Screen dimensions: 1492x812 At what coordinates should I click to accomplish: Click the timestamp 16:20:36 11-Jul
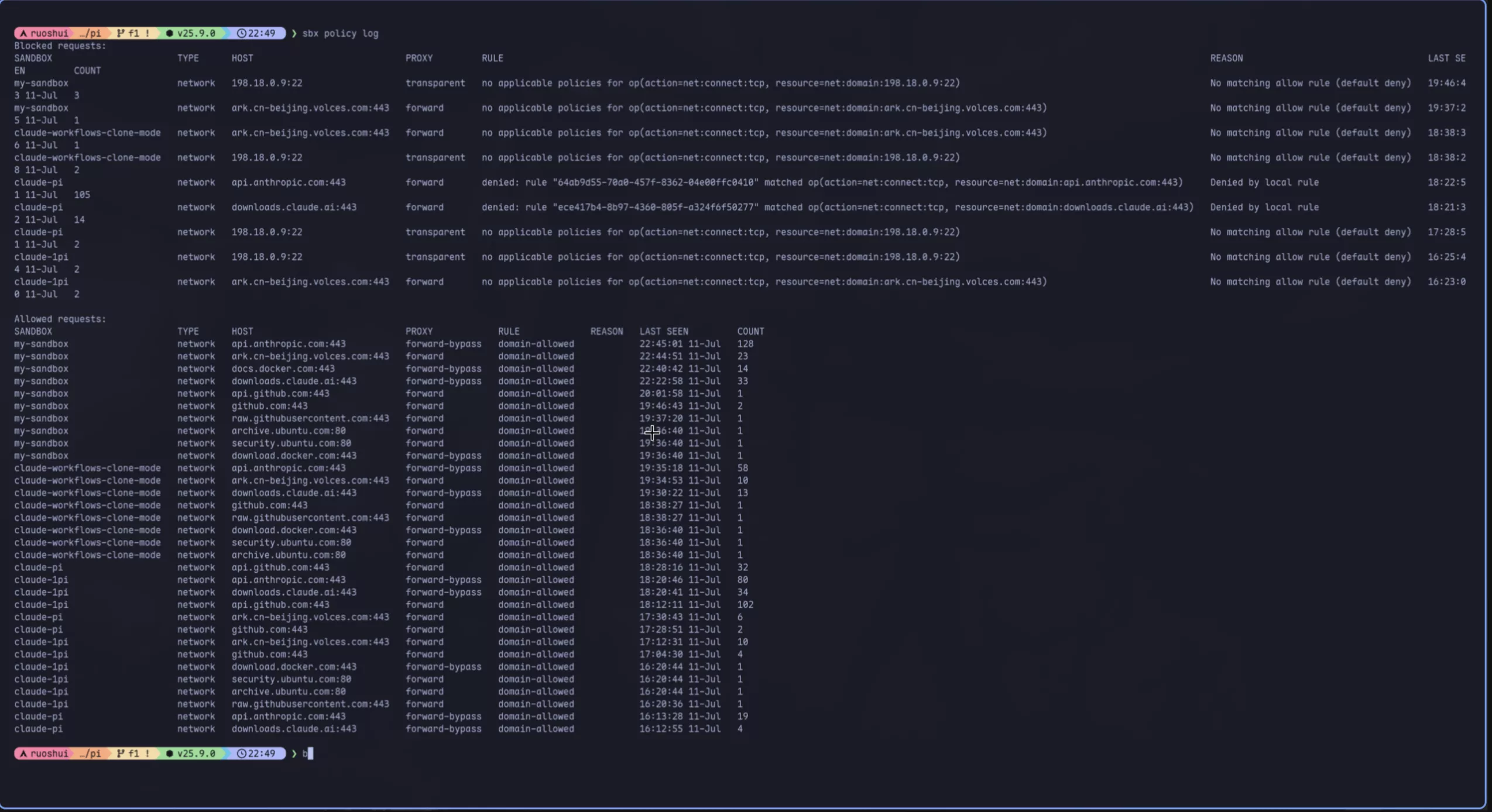click(x=680, y=704)
